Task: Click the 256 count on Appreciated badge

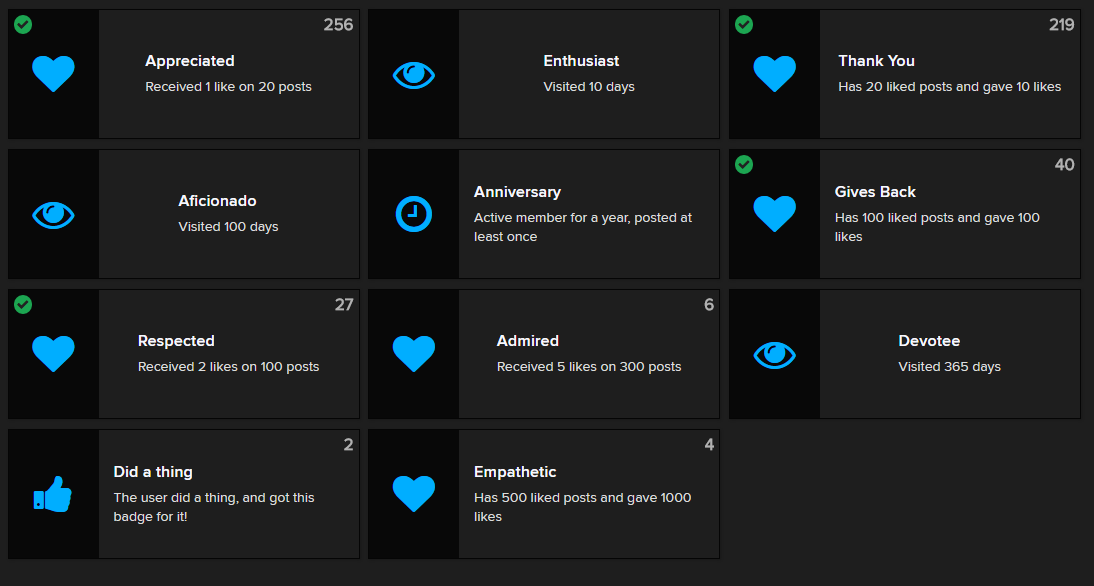Action: click(338, 25)
